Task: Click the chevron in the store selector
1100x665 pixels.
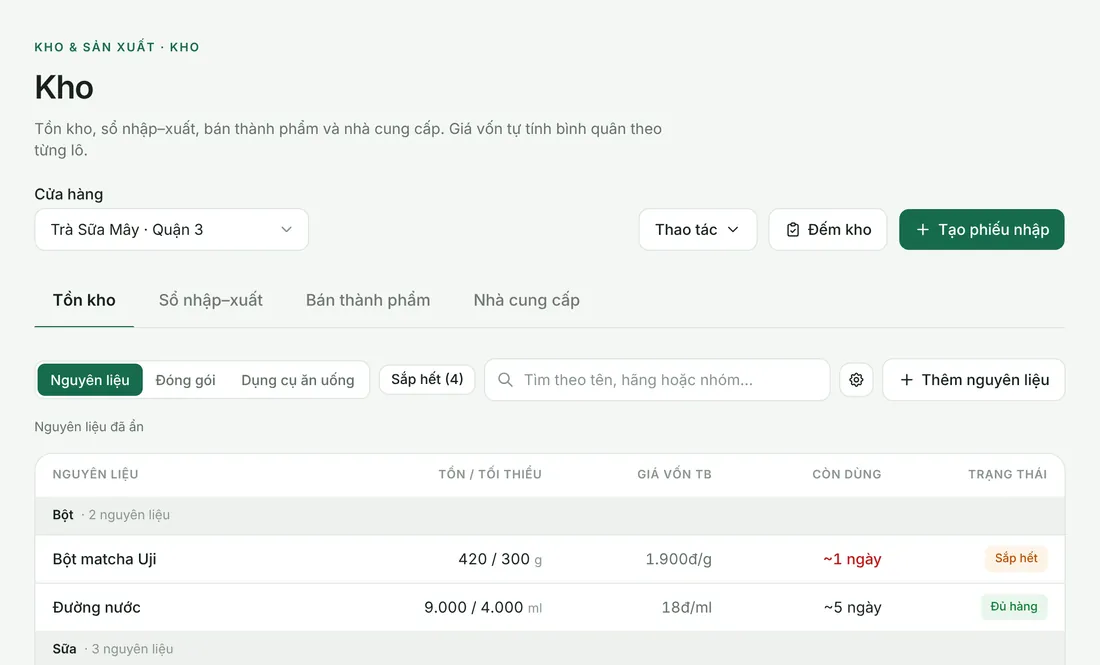Action: click(286, 229)
